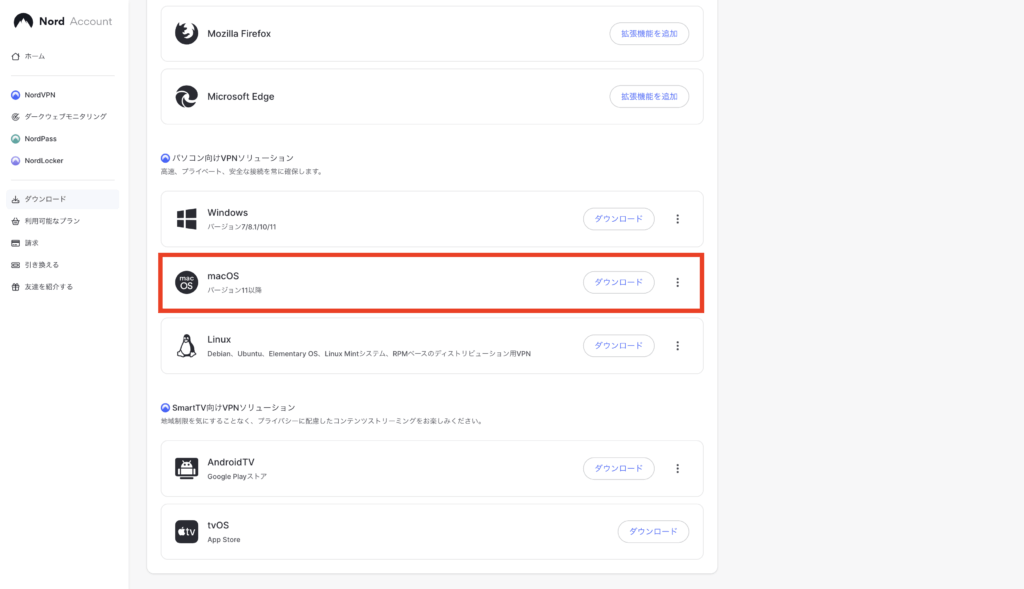This screenshot has width=1024, height=589.
Task: Download the Windows VPN app
Action: [x=618, y=219]
